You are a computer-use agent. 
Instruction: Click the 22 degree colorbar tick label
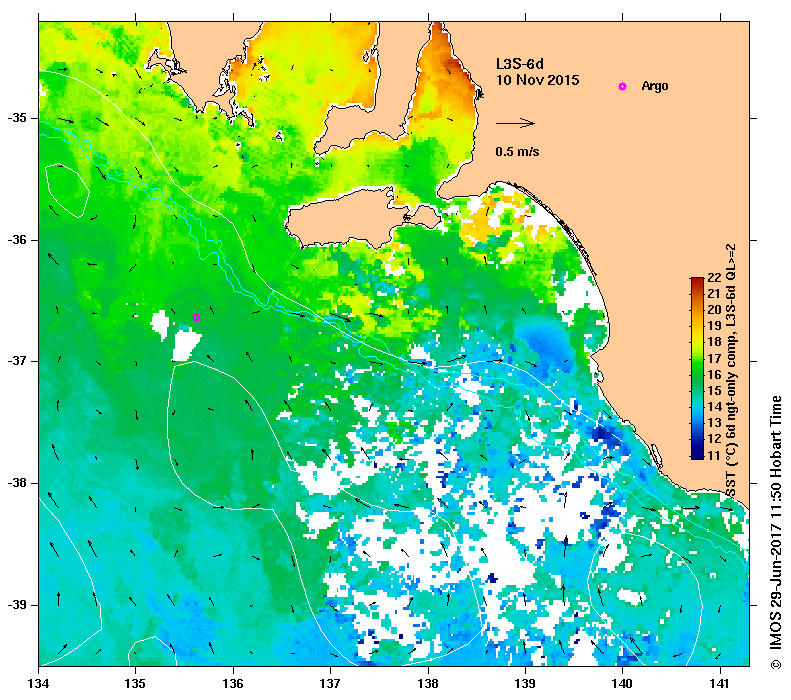[x=714, y=277]
